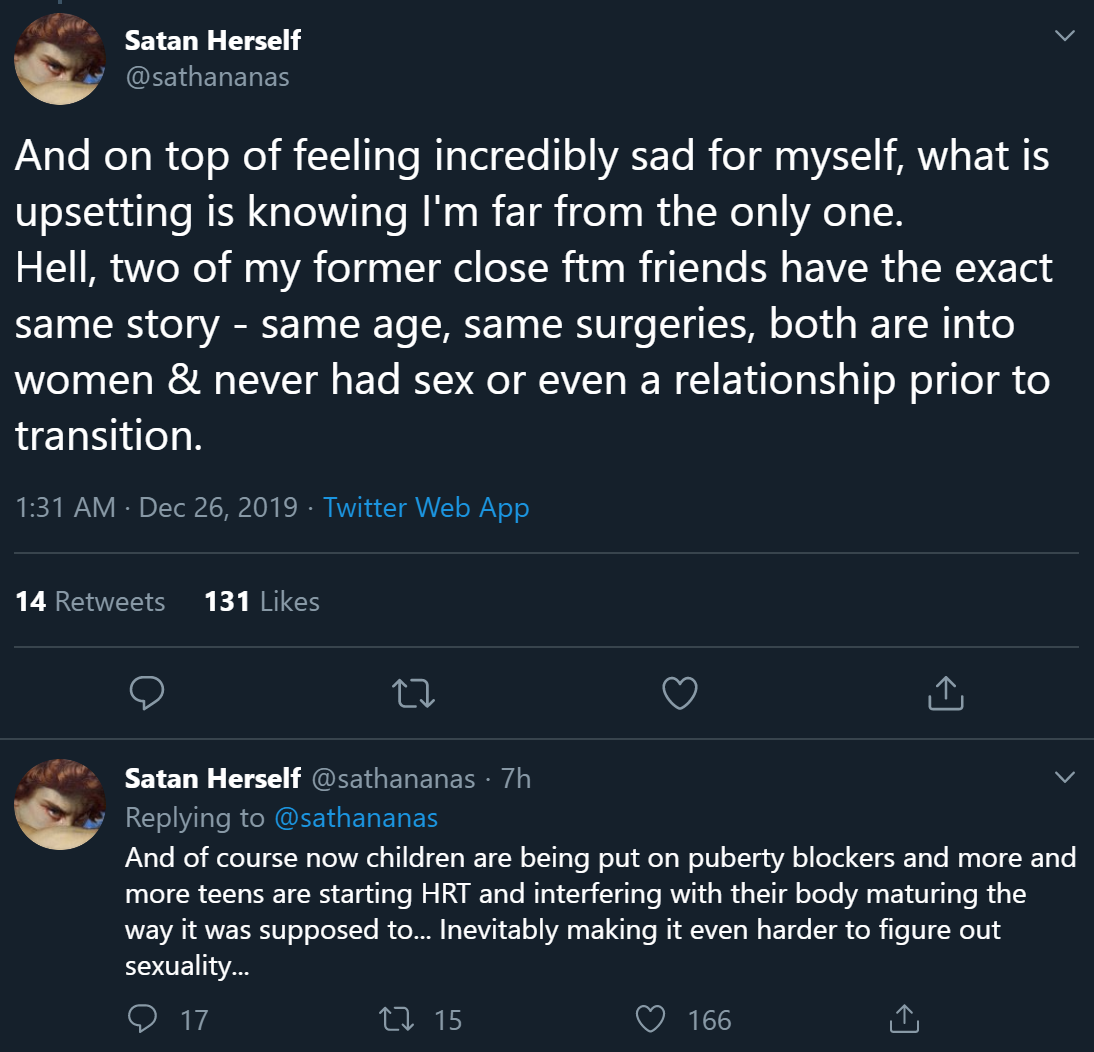Open the reply tweet's avatar image
The height and width of the screenshot is (1052, 1094).
(x=60, y=805)
